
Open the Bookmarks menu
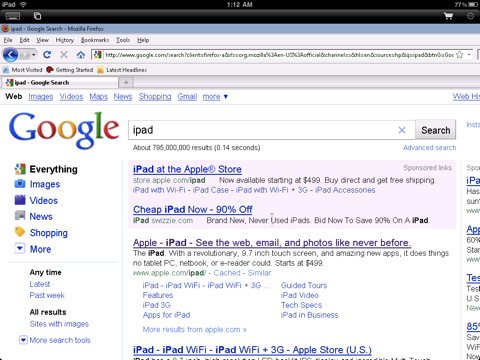(x=95, y=40)
